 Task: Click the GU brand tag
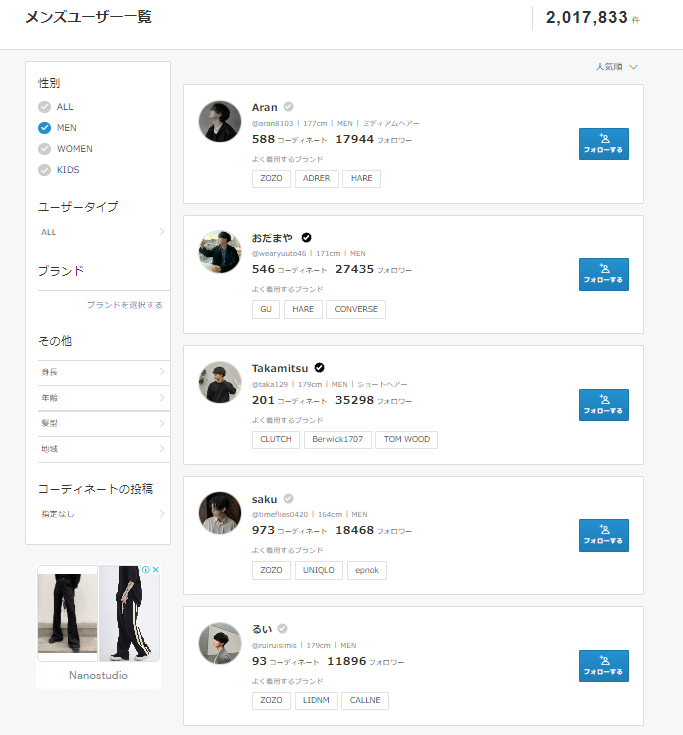click(x=266, y=309)
